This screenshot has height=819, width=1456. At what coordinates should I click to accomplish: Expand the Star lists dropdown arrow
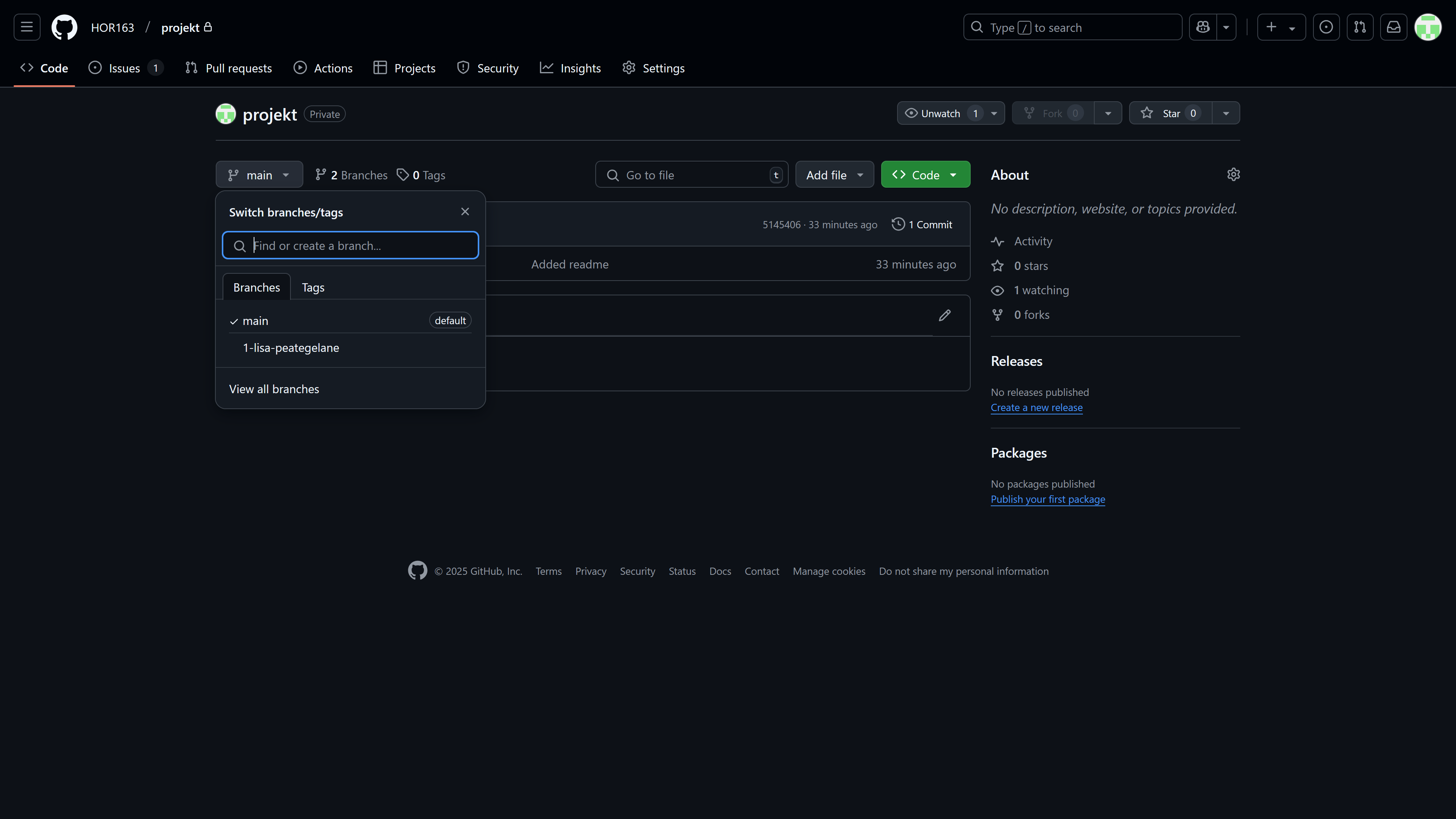click(1226, 113)
